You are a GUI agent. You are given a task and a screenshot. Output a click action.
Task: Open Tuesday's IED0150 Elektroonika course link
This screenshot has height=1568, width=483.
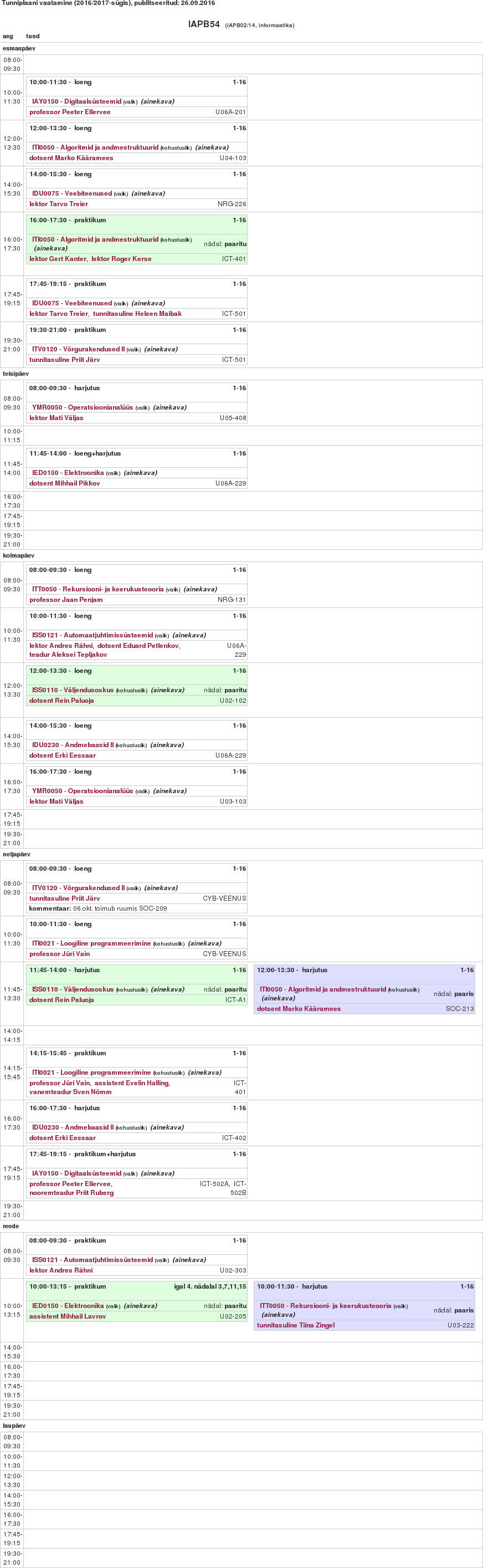point(68,472)
